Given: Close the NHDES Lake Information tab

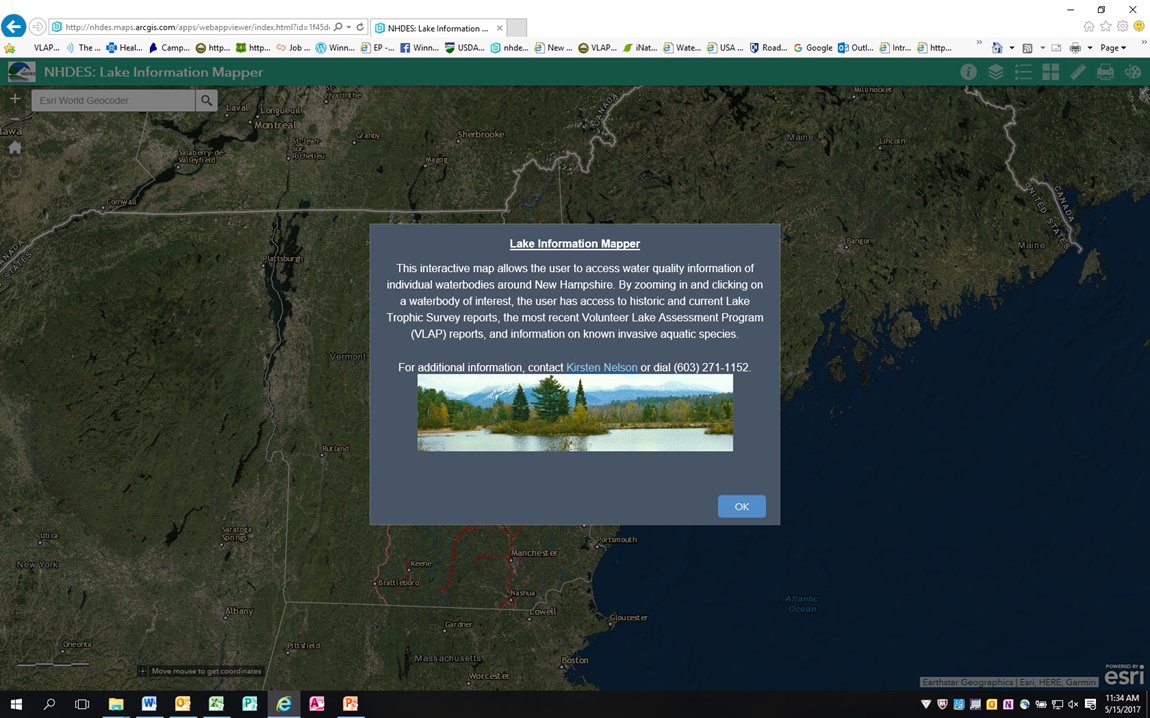Looking at the screenshot, I should pos(499,28).
